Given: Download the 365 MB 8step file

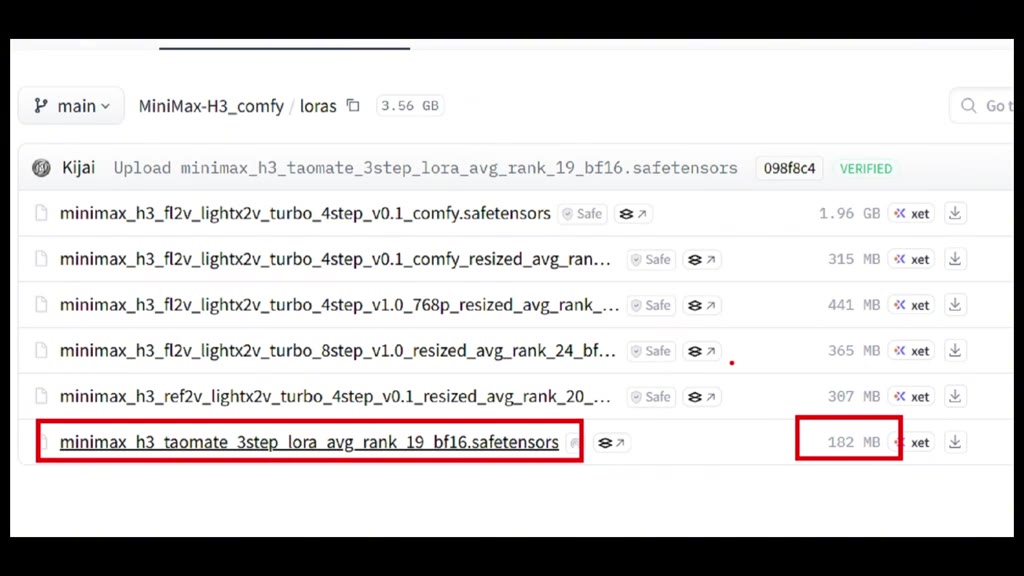Looking at the screenshot, I should [955, 351].
